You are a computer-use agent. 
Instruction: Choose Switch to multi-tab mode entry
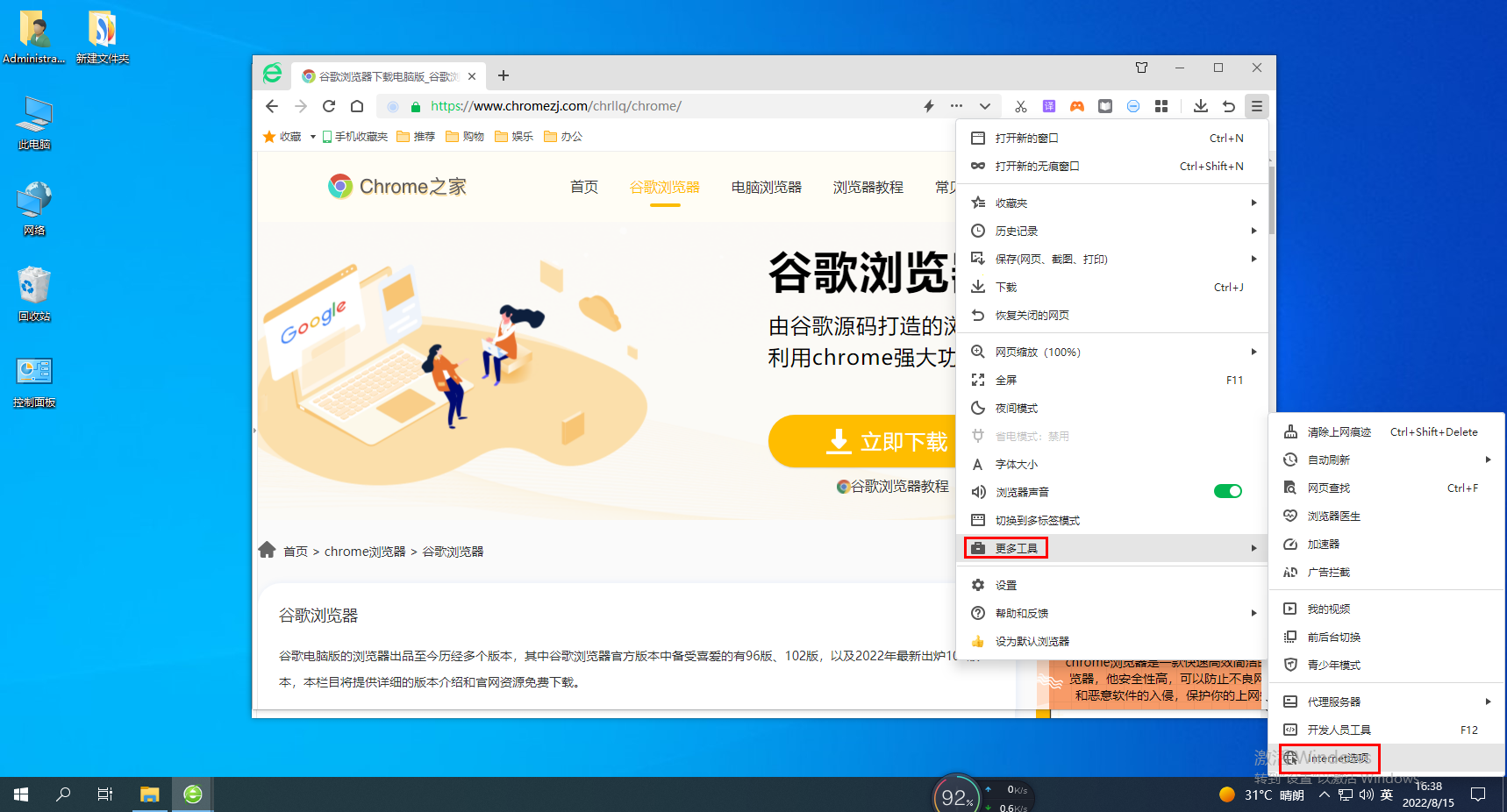(1111, 520)
